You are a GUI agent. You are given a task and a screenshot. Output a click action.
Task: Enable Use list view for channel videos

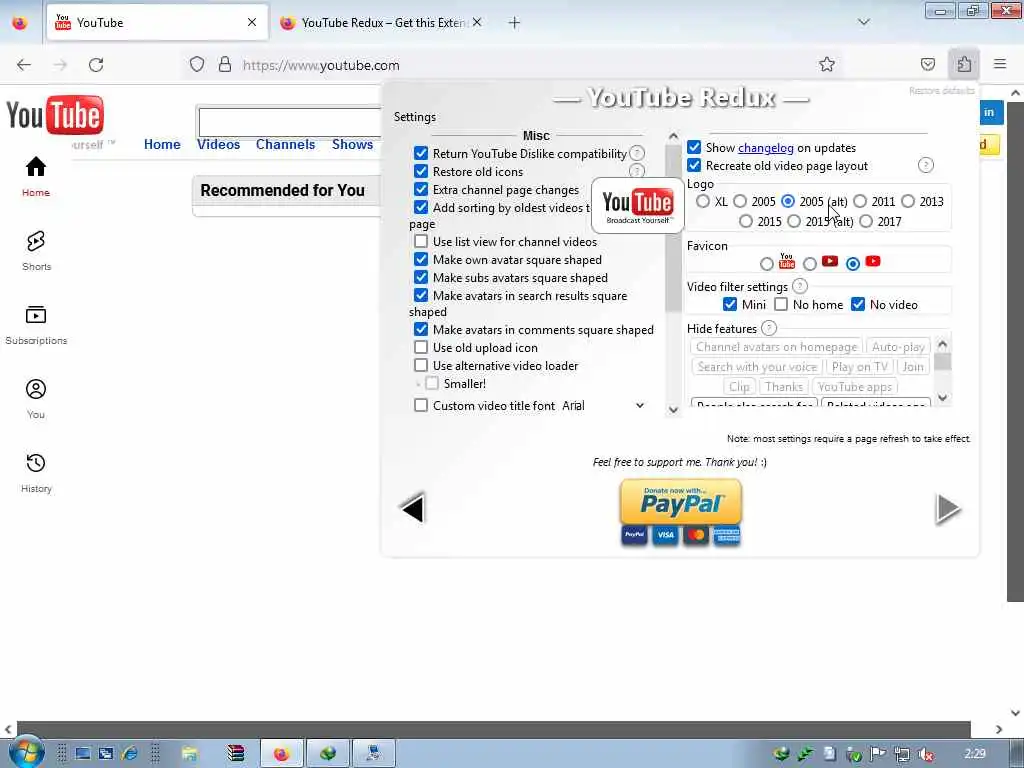coord(421,242)
